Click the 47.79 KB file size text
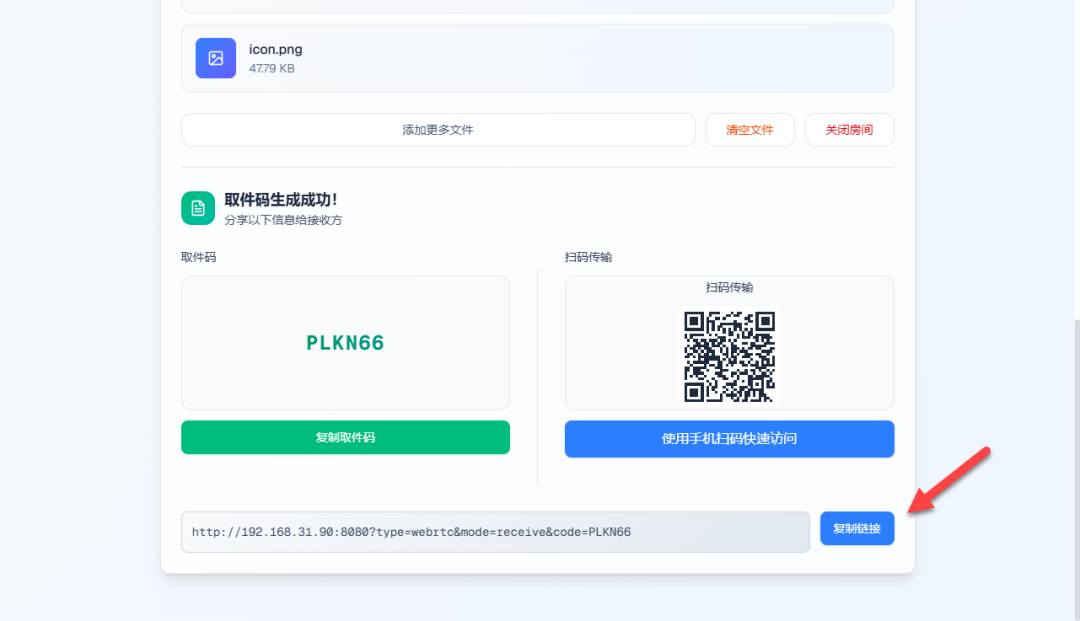This screenshot has width=1080, height=621. [x=272, y=68]
